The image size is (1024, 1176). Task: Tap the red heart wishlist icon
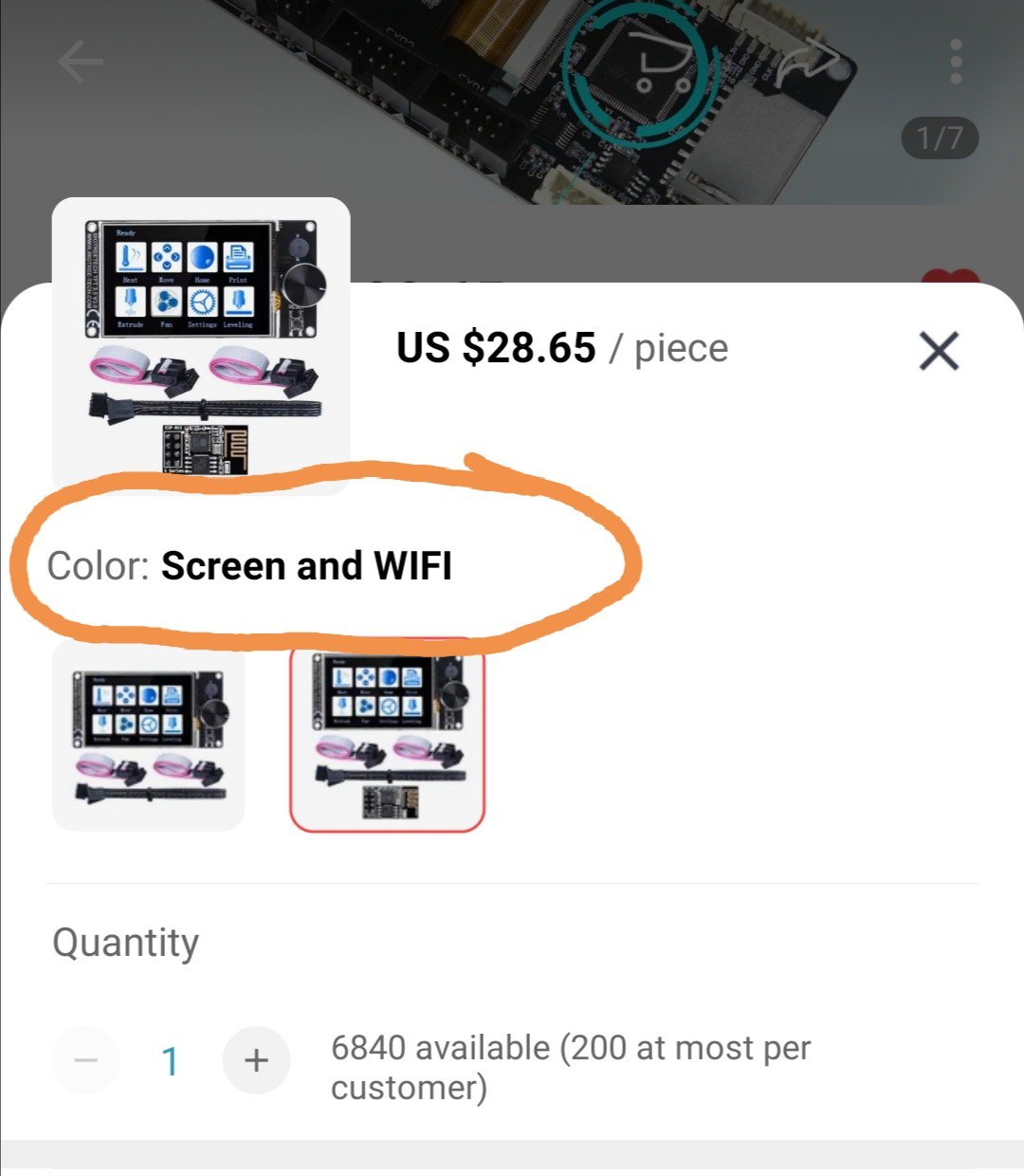click(x=951, y=278)
